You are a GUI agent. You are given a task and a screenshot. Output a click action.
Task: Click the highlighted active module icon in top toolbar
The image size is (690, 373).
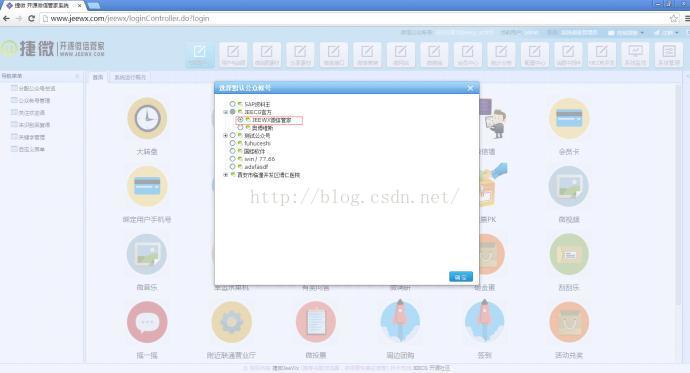(200, 55)
